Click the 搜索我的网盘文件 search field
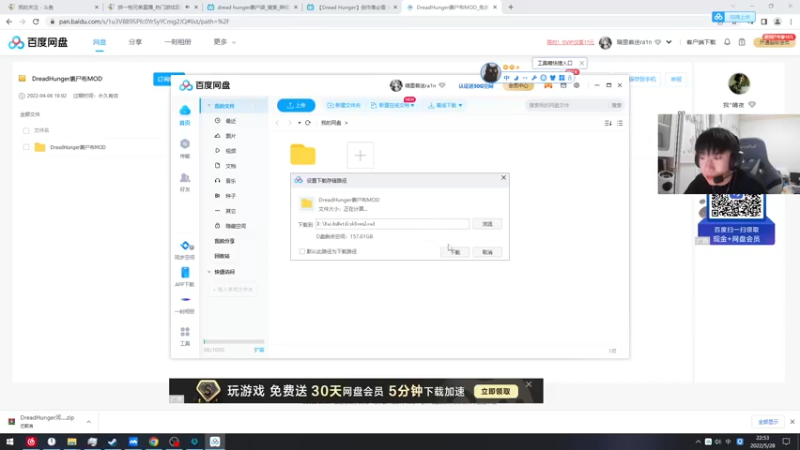 tap(567, 105)
